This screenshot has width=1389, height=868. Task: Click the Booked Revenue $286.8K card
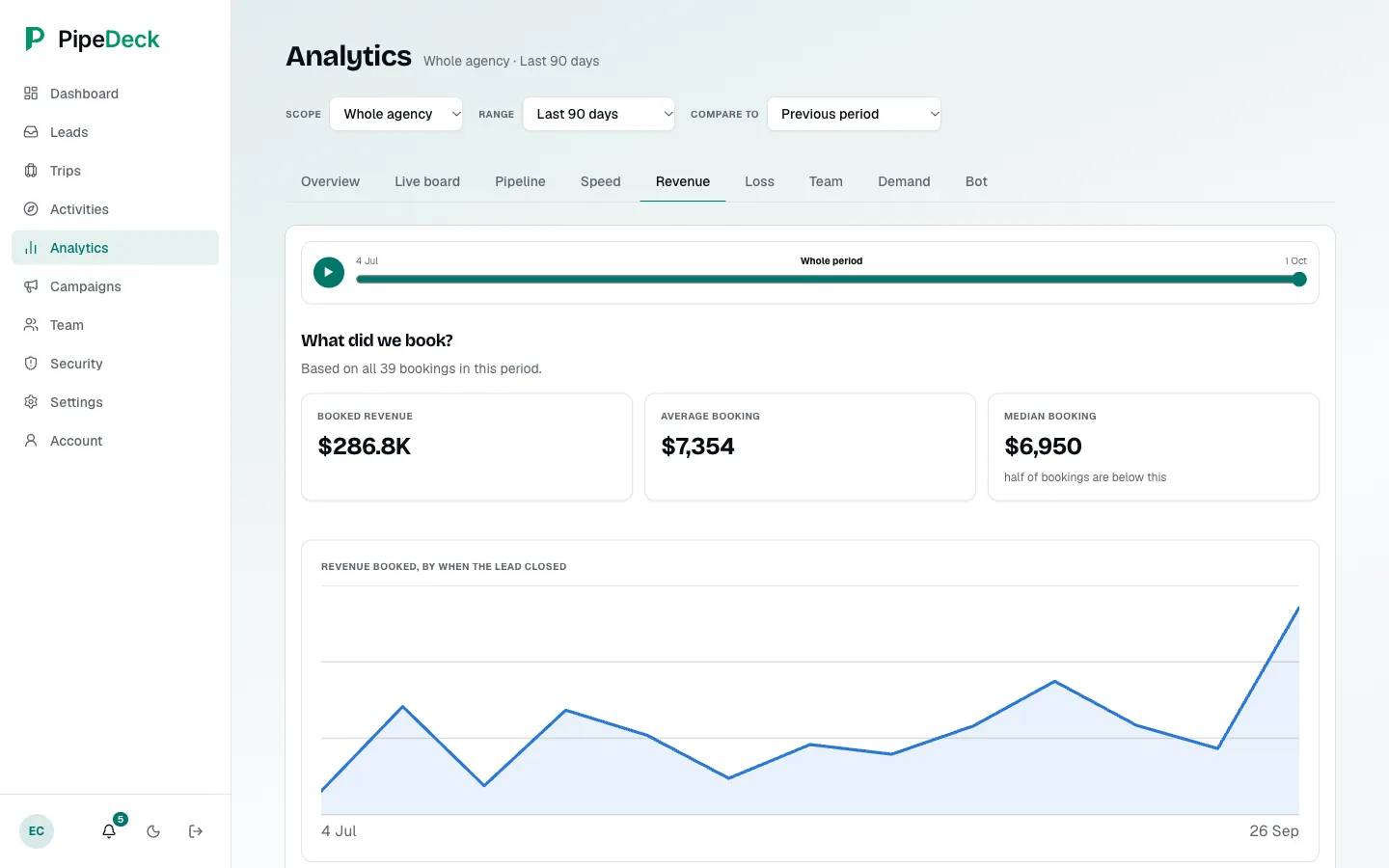pyautogui.click(x=467, y=447)
